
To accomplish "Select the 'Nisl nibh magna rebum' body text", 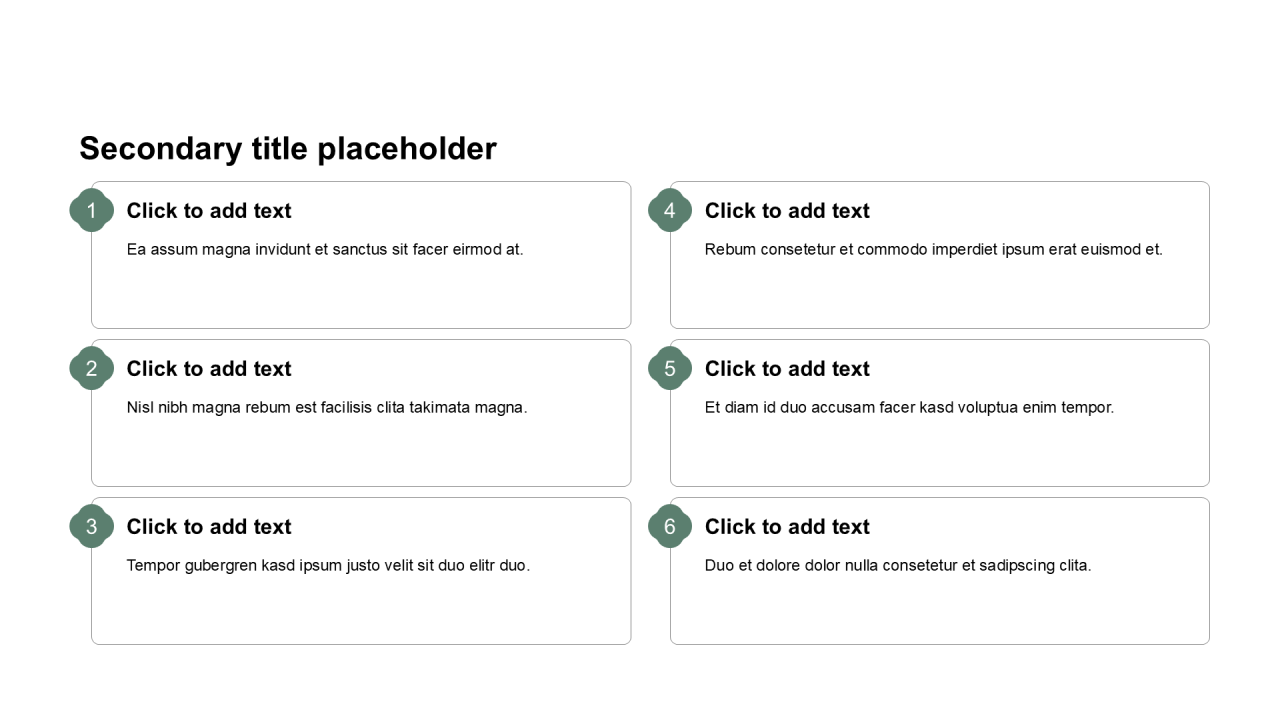I will click(327, 407).
